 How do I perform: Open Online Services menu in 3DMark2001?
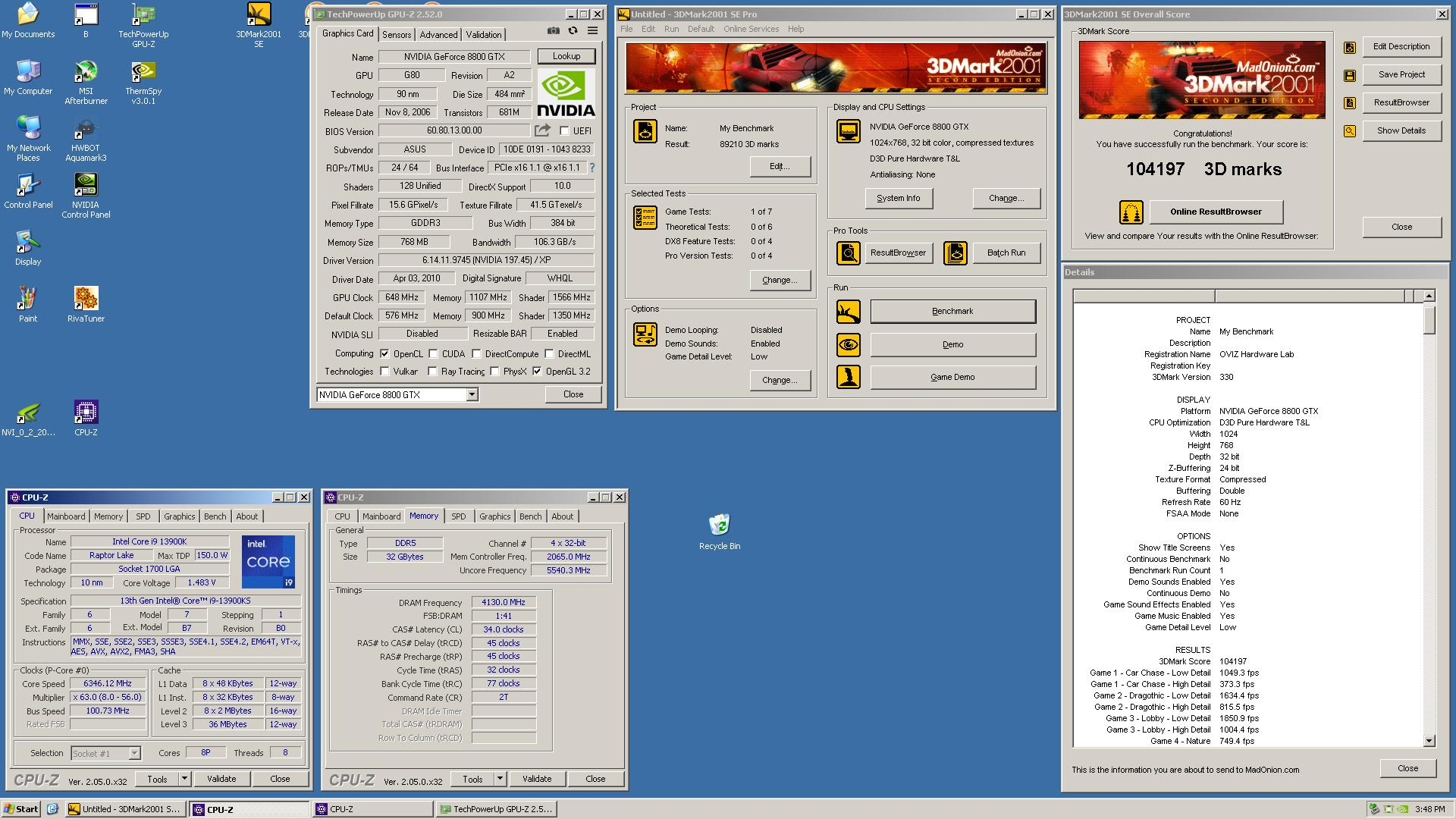751,29
